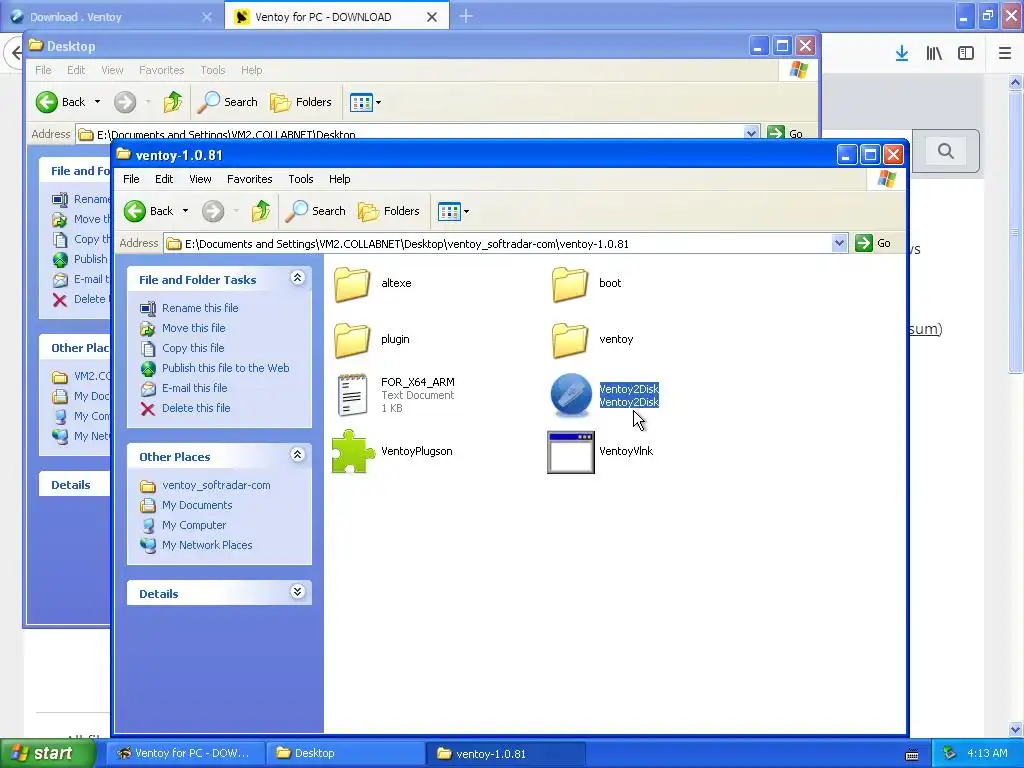
Task: Click system tray icon near clock
Action: [x=950, y=754]
